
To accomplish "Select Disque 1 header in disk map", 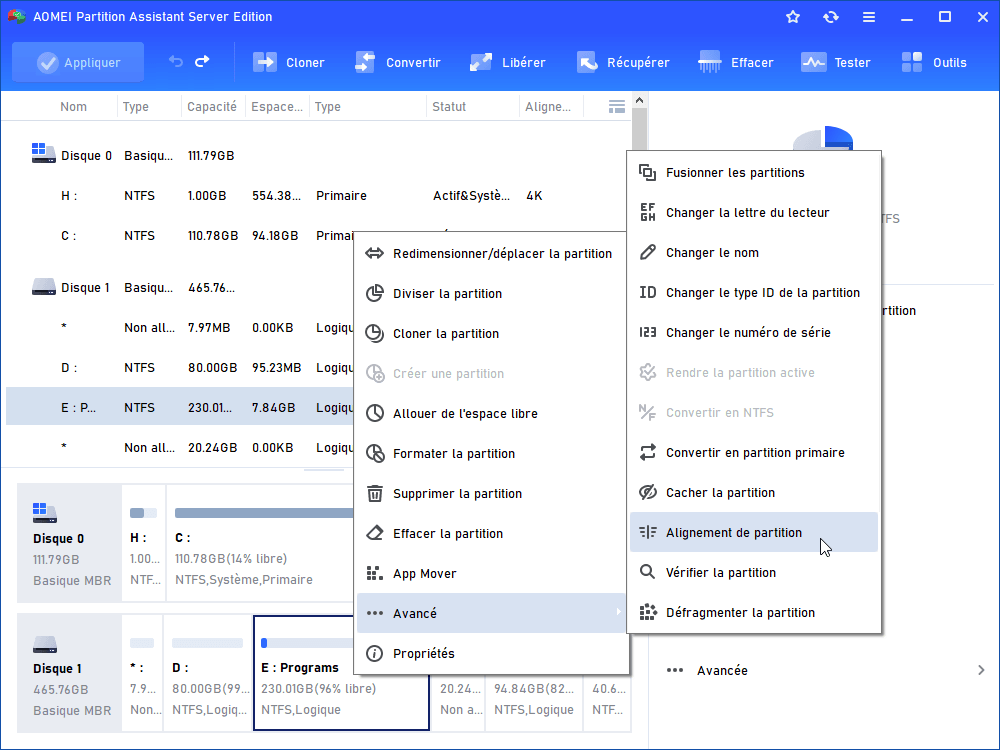I will [x=69, y=673].
